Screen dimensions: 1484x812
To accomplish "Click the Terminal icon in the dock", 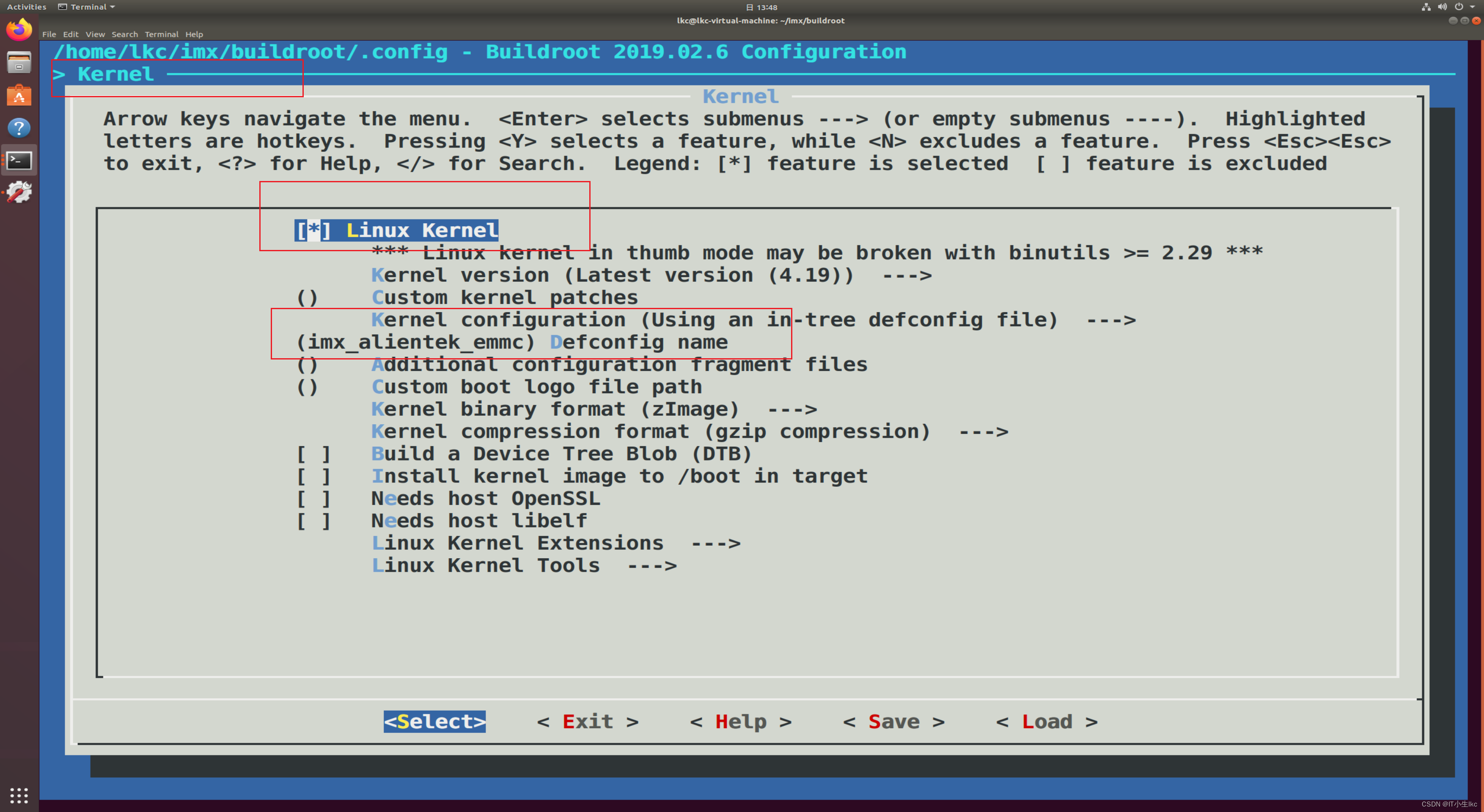I will click(x=19, y=161).
